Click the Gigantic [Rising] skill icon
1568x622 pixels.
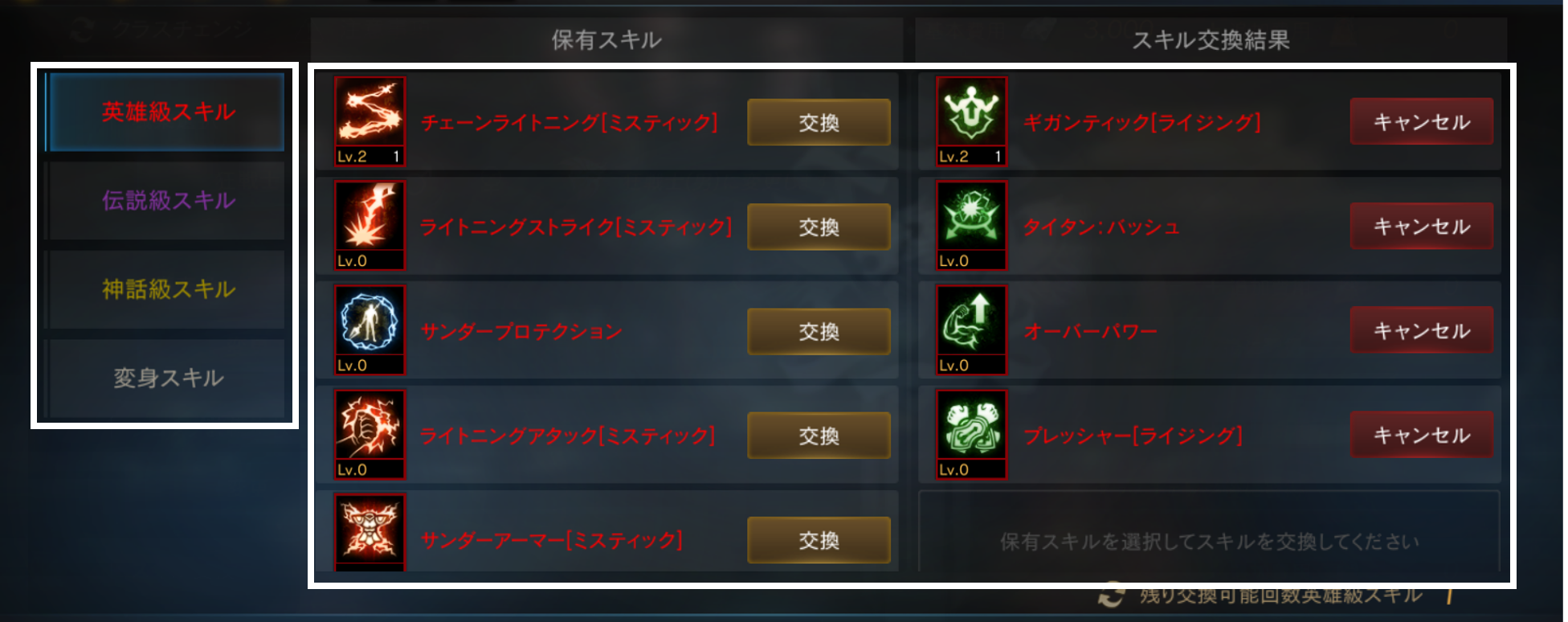971,121
